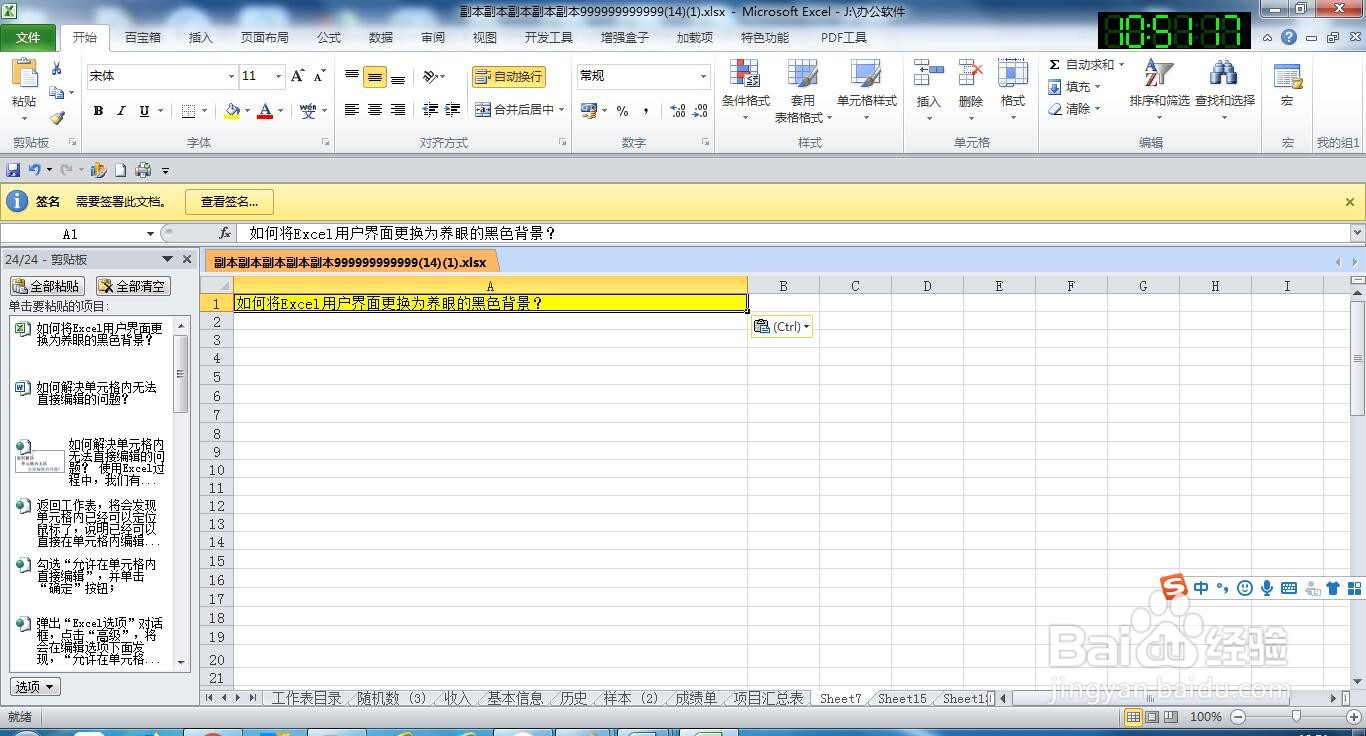Click the percent style icon
Screen dimensions: 1366x736
pos(622,111)
